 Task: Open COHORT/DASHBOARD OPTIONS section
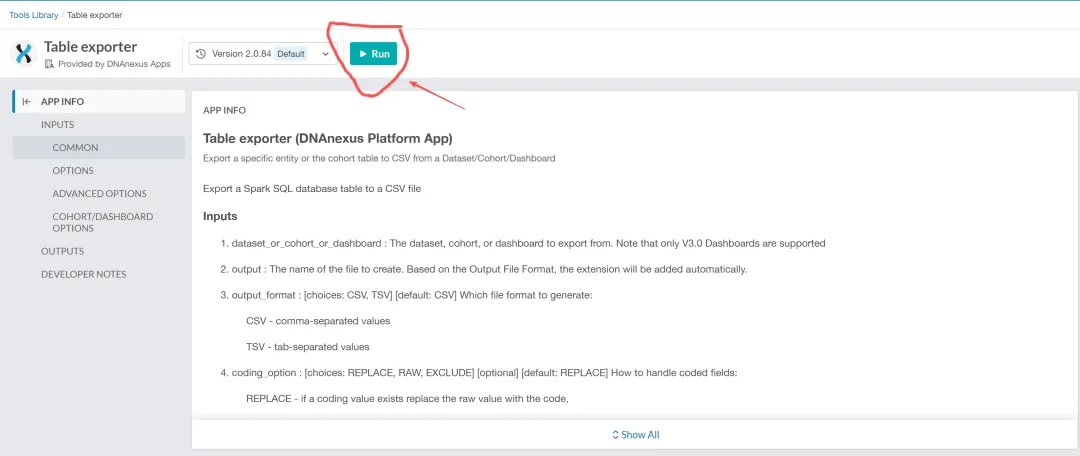tap(103, 222)
